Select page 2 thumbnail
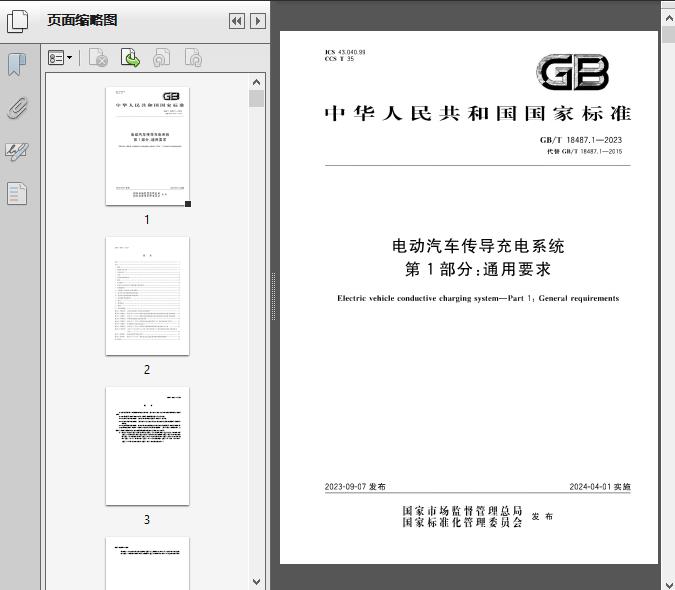675x590 pixels. pyautogui.click(x=147, y=296)
